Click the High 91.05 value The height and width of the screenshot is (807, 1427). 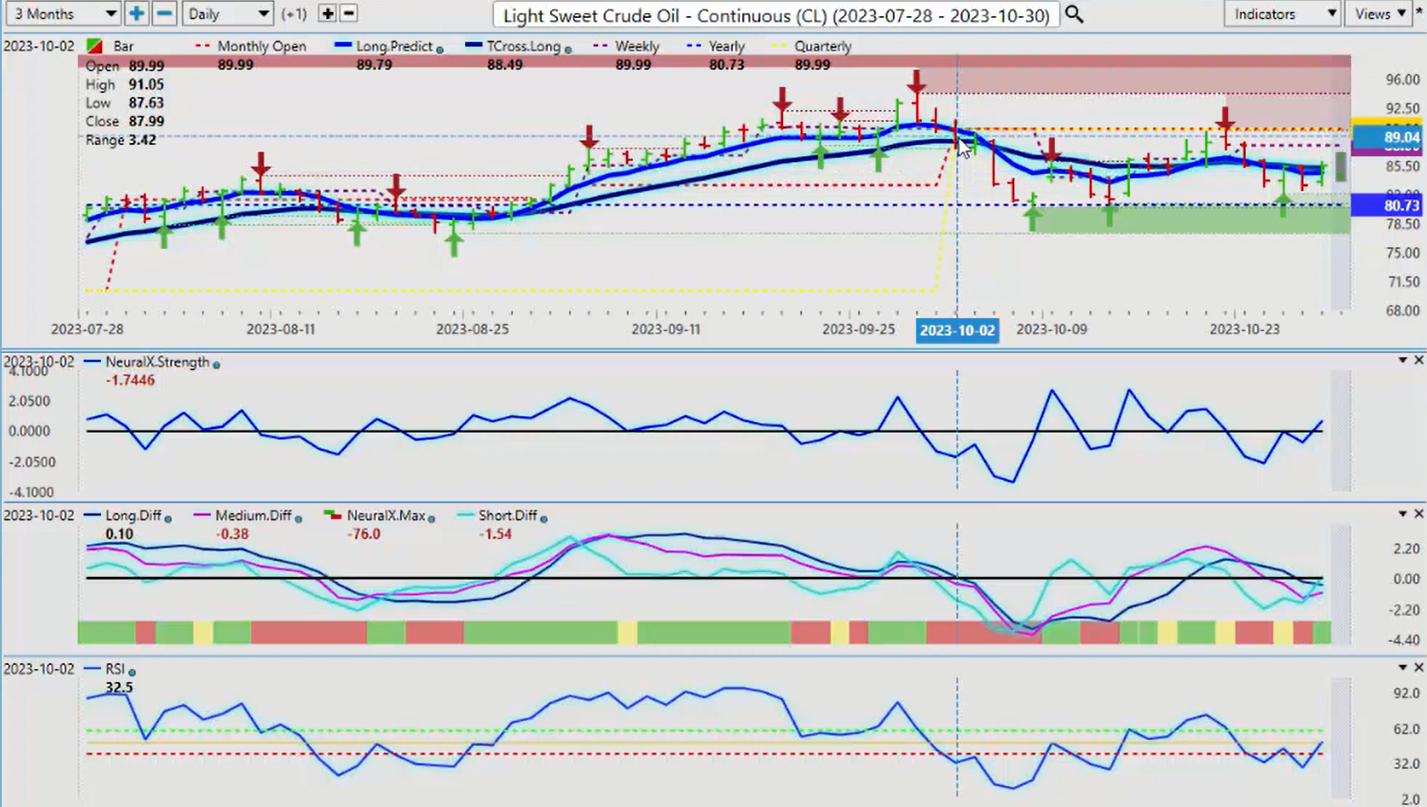point(147,85)
